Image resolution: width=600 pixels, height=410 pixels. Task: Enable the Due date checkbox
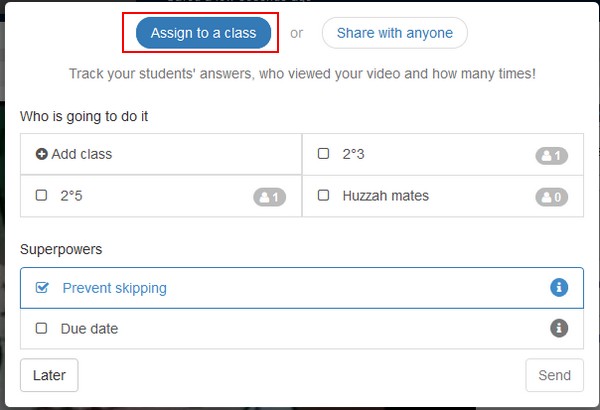tap(41, 328)
